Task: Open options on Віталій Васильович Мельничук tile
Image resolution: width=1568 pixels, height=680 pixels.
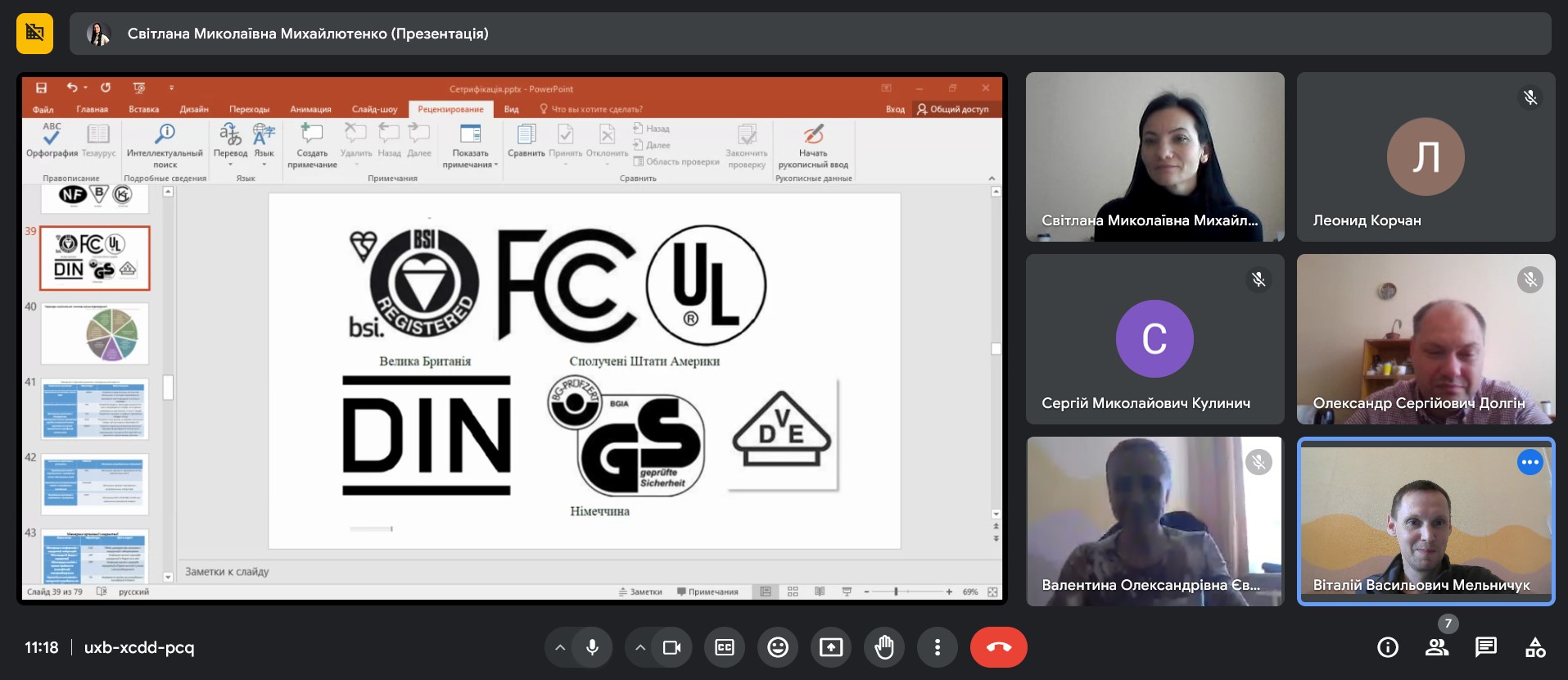Action: point(1530,462)
